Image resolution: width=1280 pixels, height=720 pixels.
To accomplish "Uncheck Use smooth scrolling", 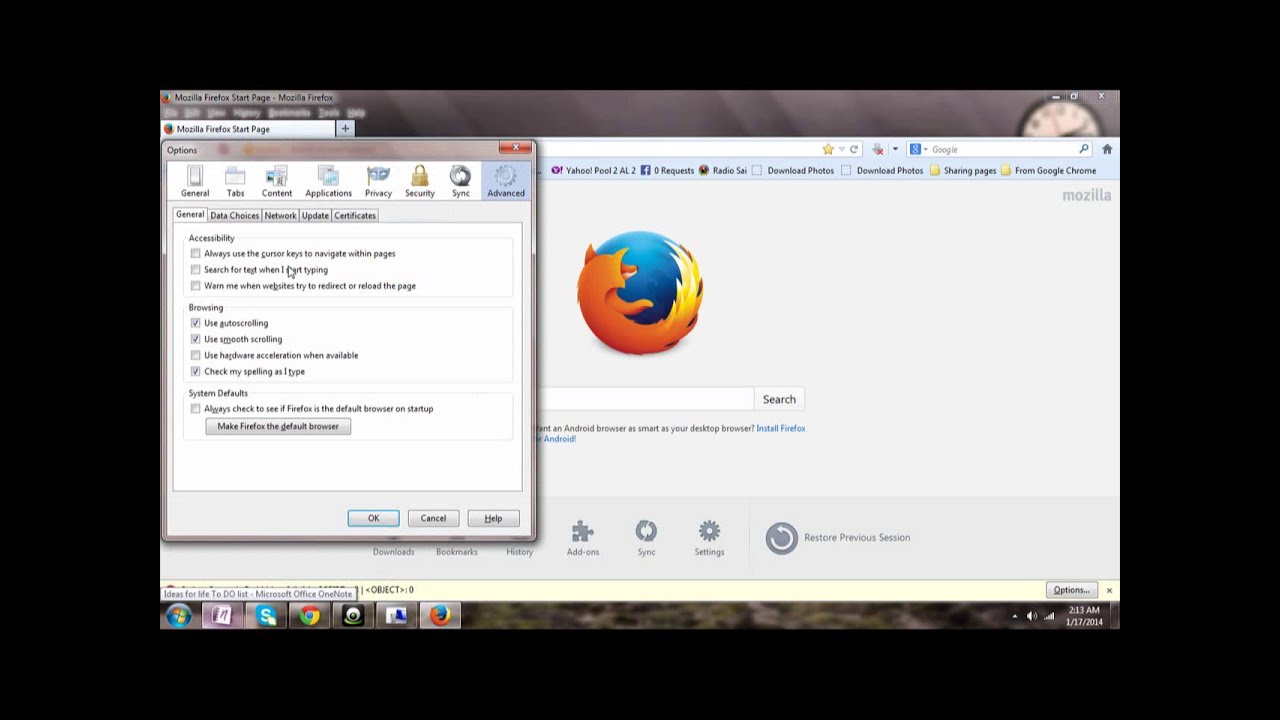I will (195, 339).
